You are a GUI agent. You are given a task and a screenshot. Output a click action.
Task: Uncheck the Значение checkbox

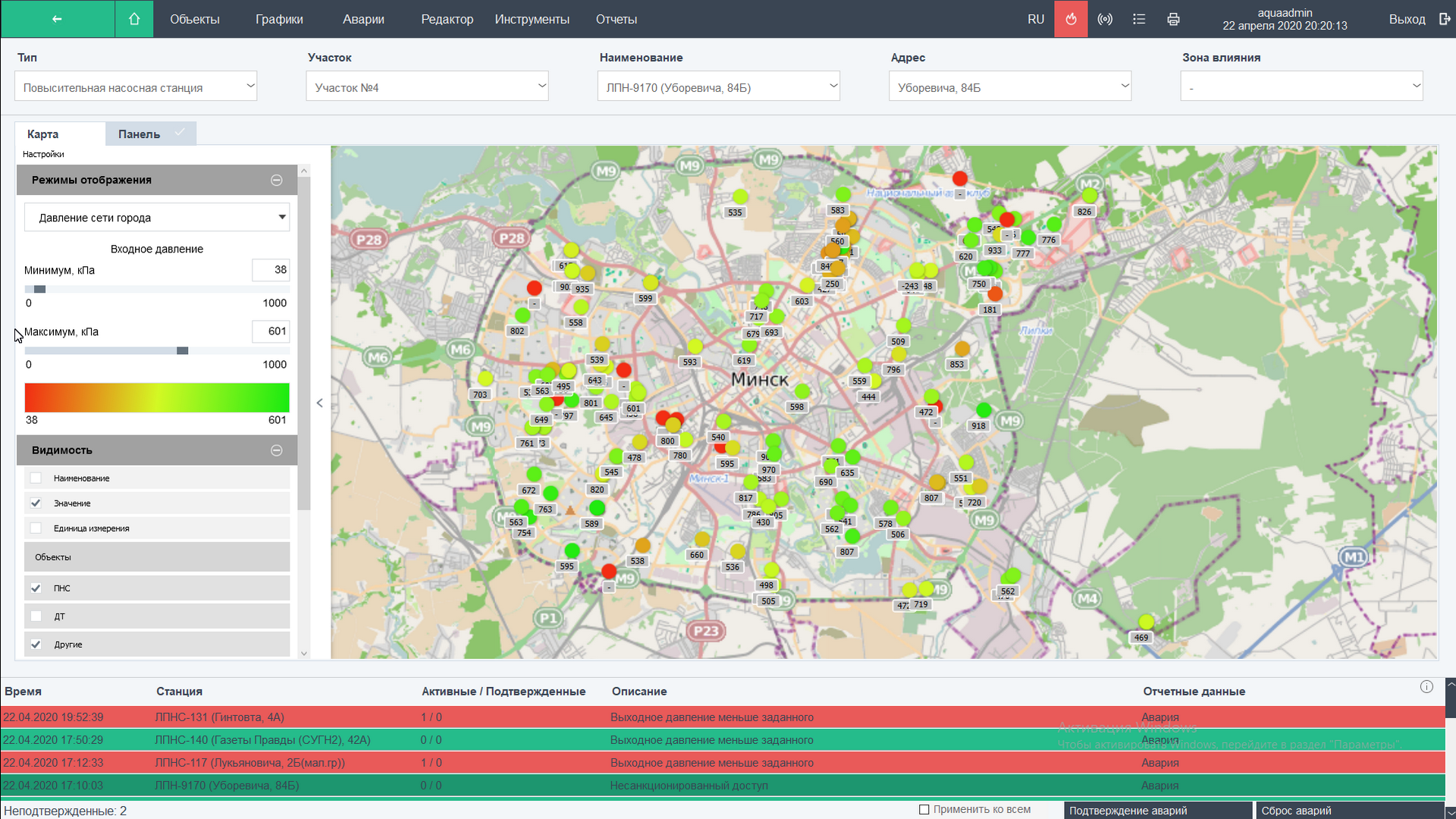[36, 503]
